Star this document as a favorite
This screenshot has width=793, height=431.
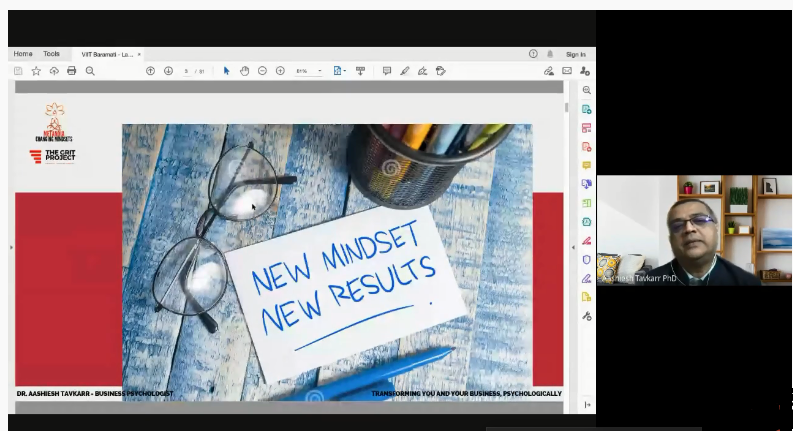(x=36, y=71)
